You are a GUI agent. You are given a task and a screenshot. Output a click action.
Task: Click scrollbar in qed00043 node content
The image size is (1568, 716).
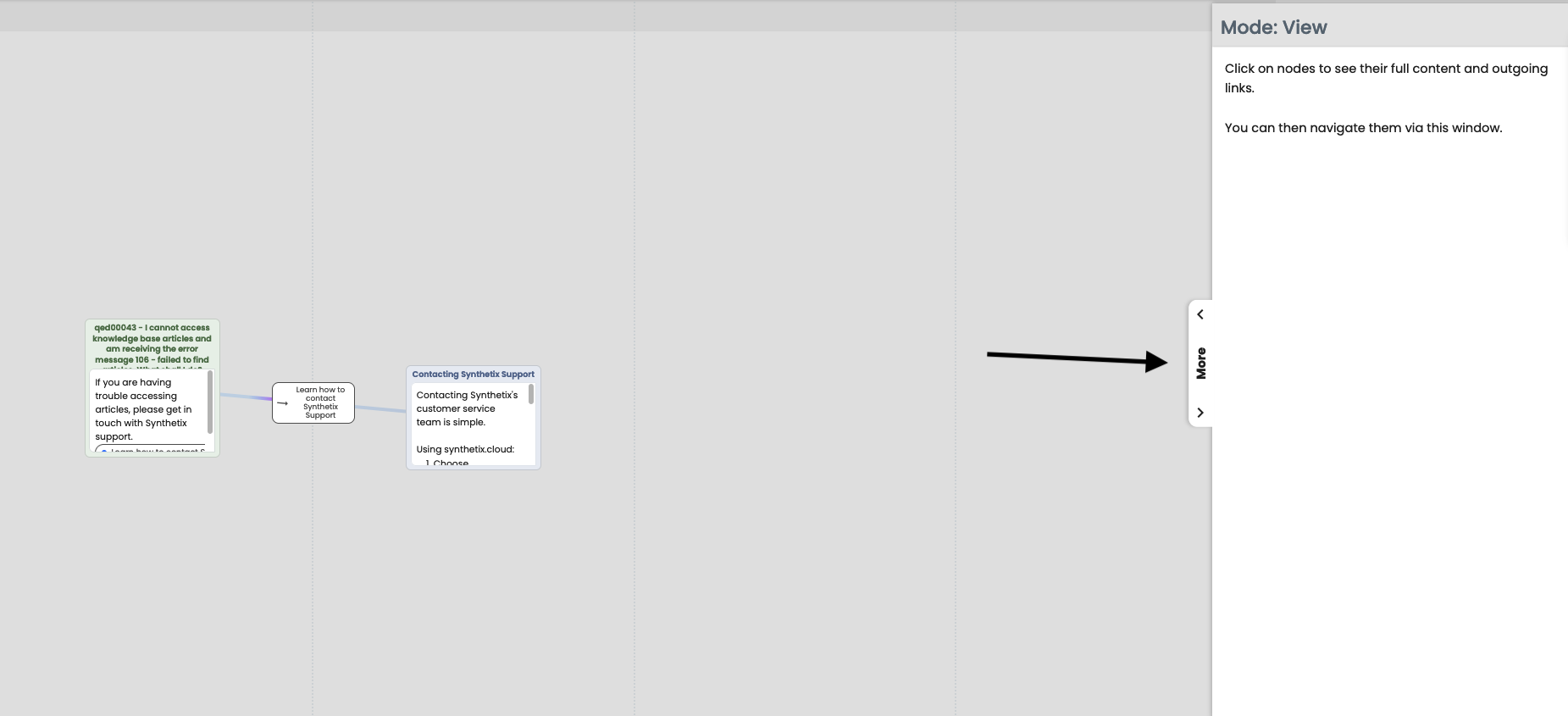tap(210, 402)
